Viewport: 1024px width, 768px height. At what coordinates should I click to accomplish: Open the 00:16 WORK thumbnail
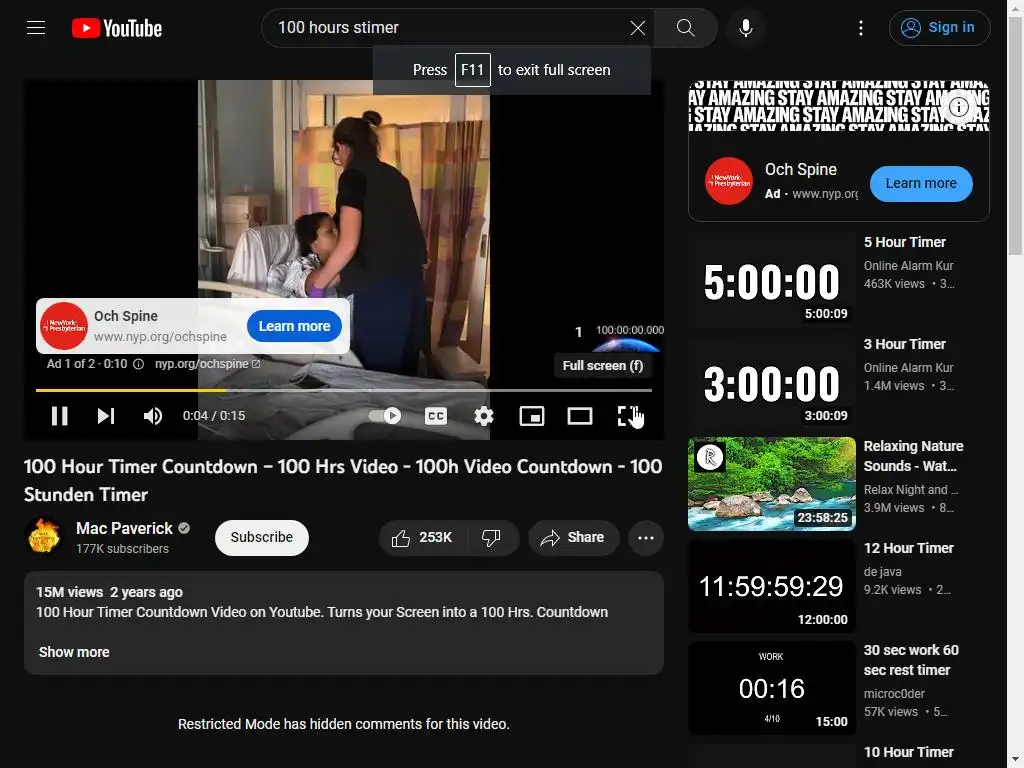pos(772,688)
